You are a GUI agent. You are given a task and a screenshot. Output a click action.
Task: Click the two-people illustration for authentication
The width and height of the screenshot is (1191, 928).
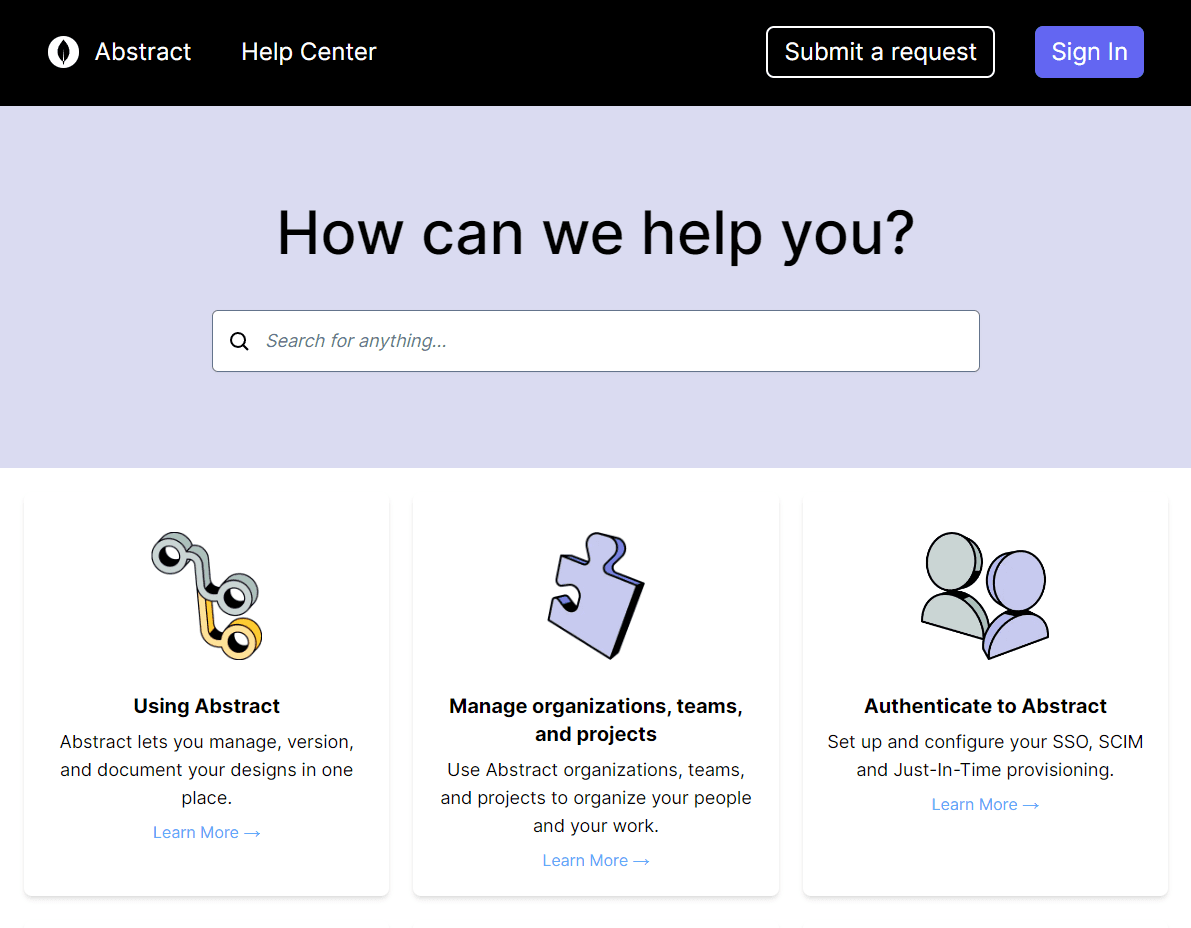point(984,595)
